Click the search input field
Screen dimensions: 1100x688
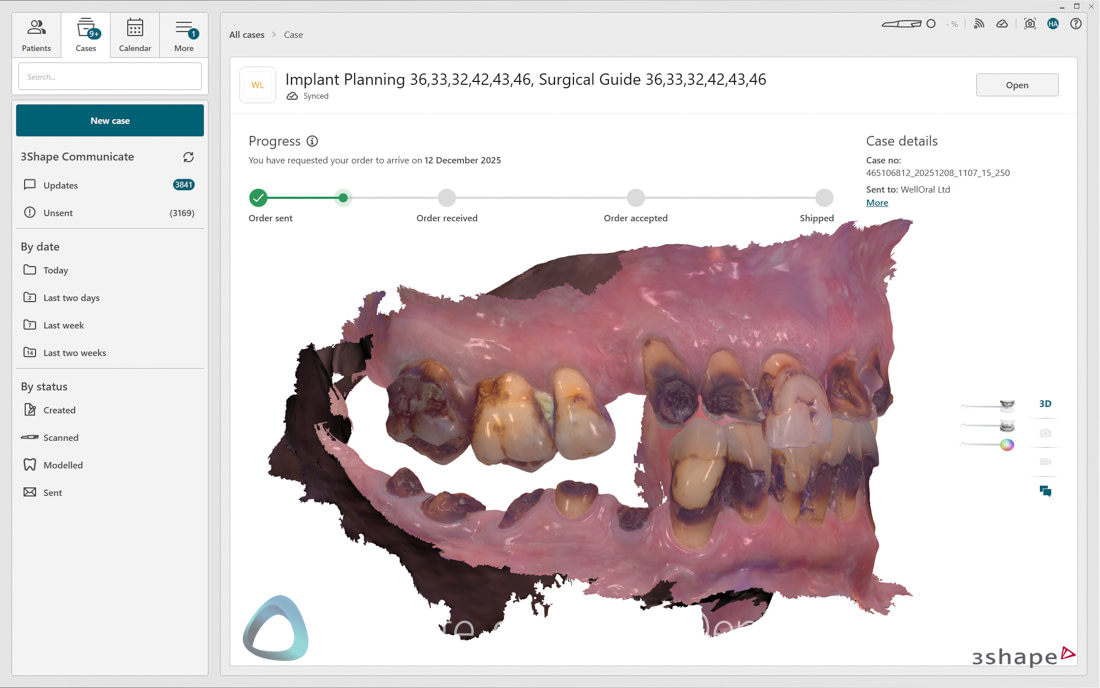(110, 75)
